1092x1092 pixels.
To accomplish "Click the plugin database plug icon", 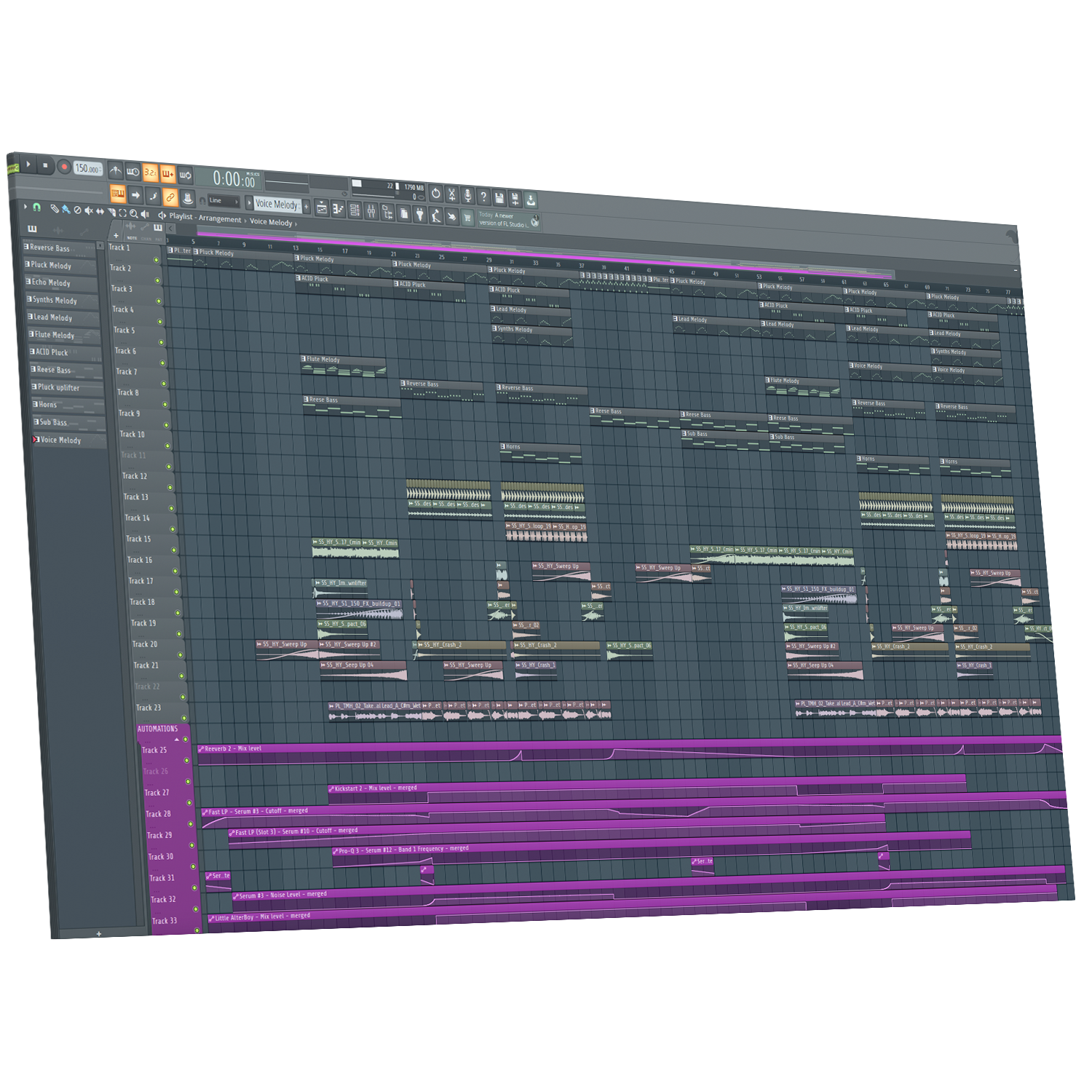I will pos(420,213).
